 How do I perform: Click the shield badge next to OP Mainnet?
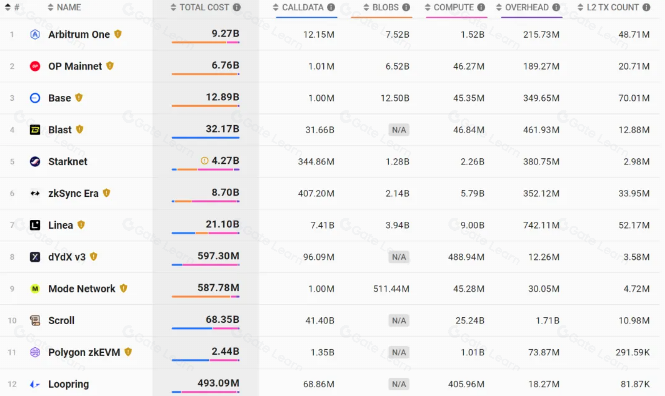coord(110,66)
